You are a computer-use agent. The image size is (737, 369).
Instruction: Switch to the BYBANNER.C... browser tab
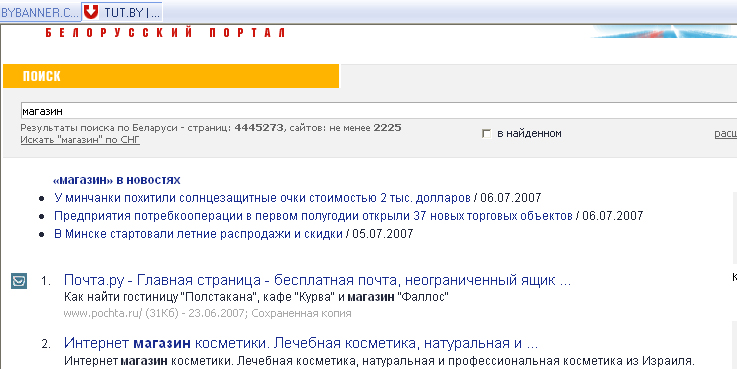[40, 13]
